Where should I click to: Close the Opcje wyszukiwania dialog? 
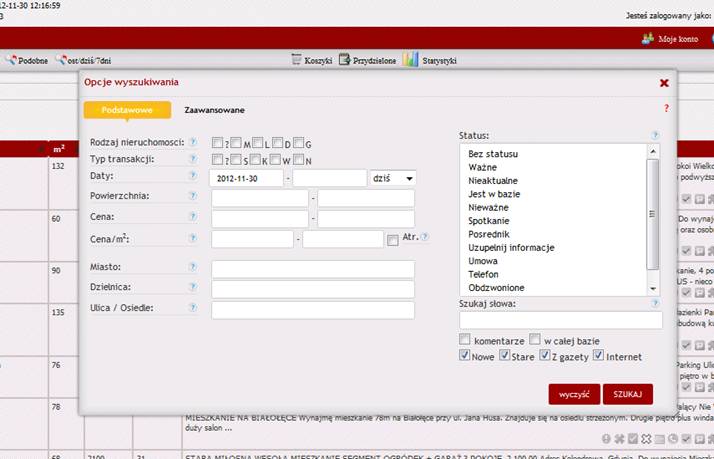pyautogui.click(x=664, y=84)
